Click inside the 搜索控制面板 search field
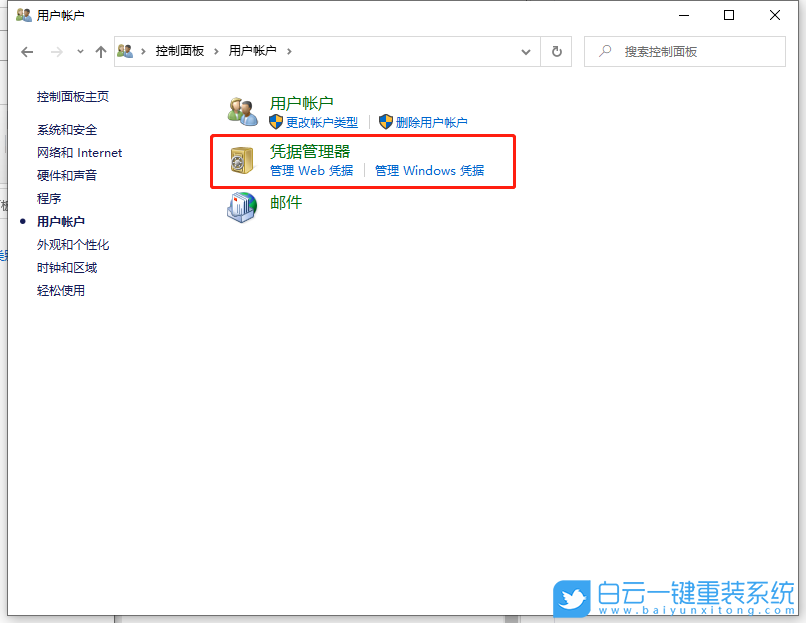Image resolution: width=806 pixels, height=623 pixels. coord(680,51)
